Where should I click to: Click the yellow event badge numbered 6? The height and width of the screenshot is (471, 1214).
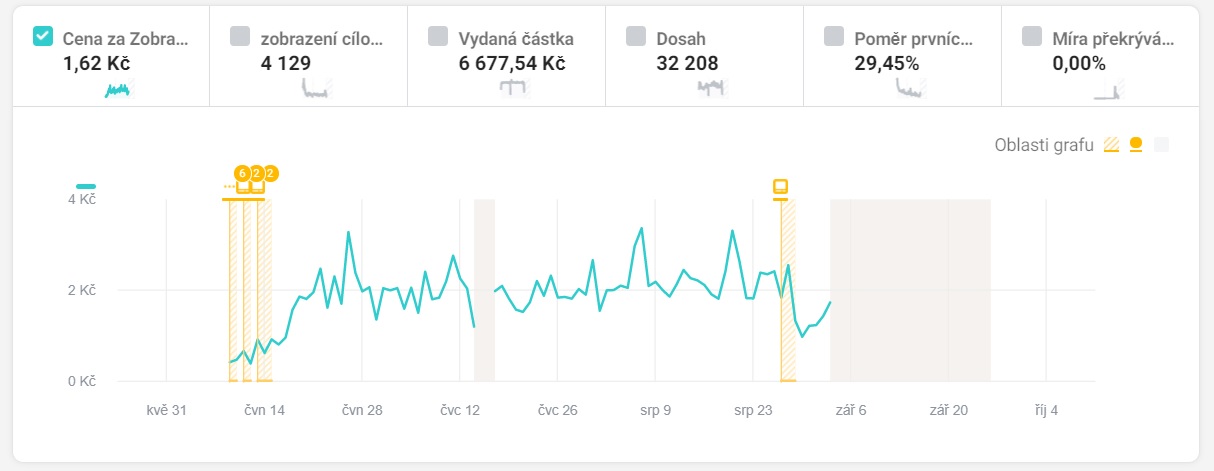click(241, 173)
